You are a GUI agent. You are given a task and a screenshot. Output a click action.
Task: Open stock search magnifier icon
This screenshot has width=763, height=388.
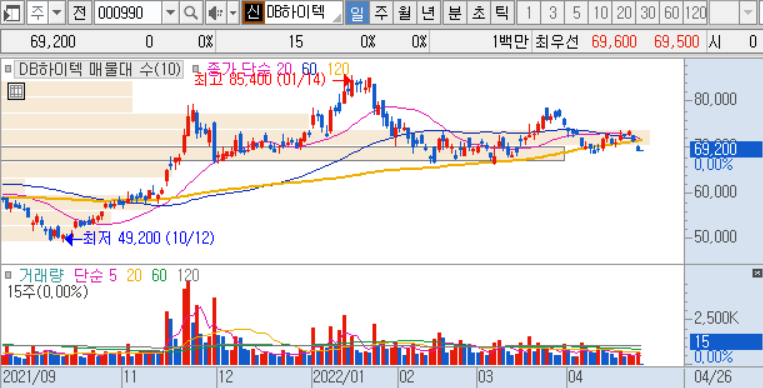click(191, 13)
